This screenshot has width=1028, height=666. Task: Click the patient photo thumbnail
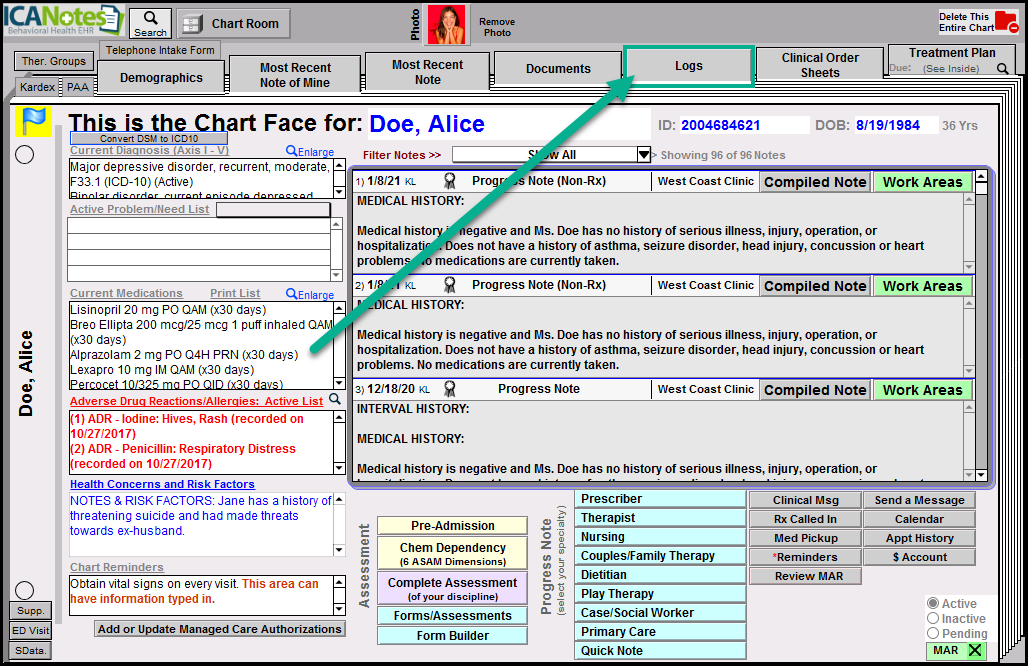[447, 25]
